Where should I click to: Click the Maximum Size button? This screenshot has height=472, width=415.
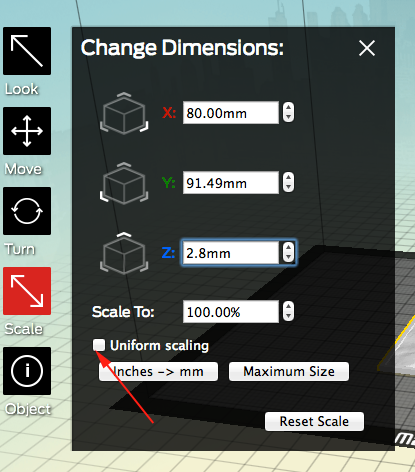289,372
